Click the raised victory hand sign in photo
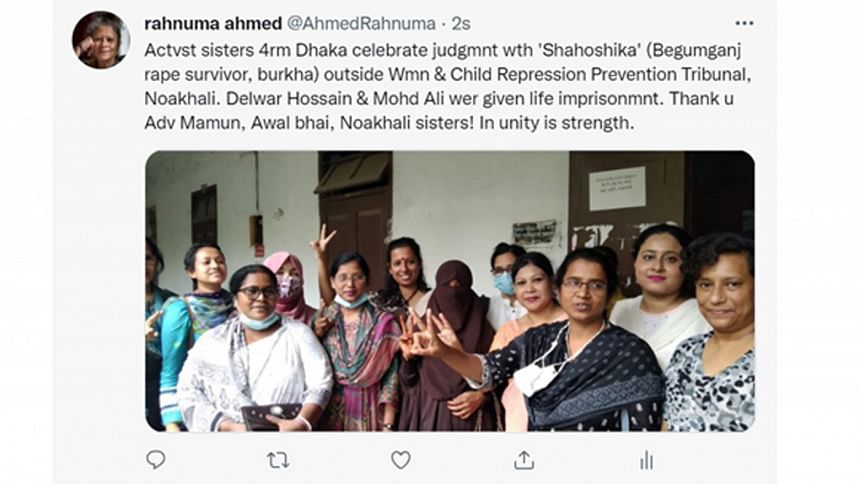This screenshot has width=860, height=484. [x=324, y=240]
